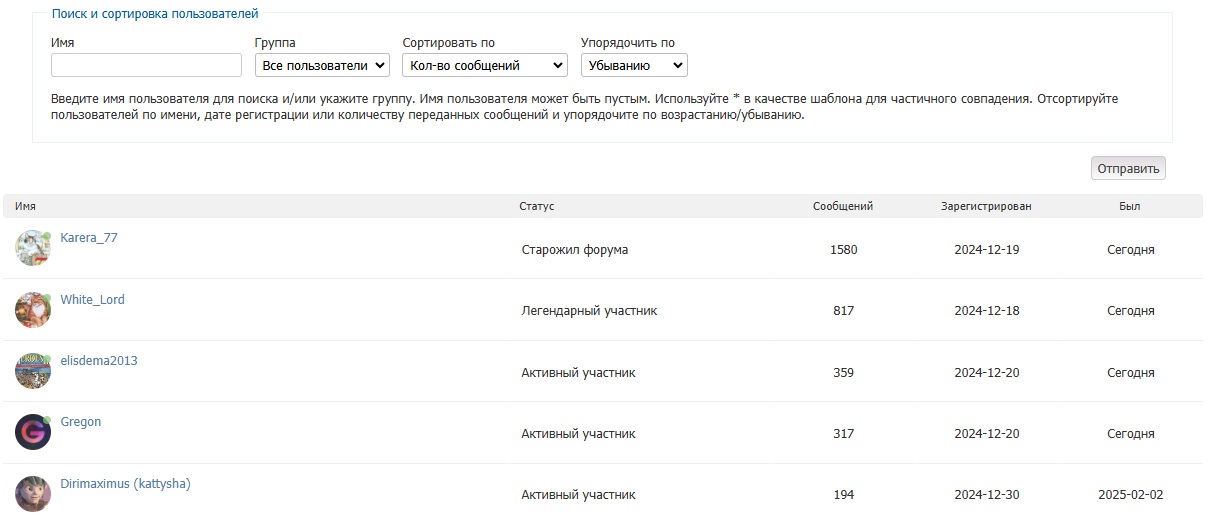Open Karera_77 profile link
The height and width of the screenshot is (515, 1217).
pos(89,238)
